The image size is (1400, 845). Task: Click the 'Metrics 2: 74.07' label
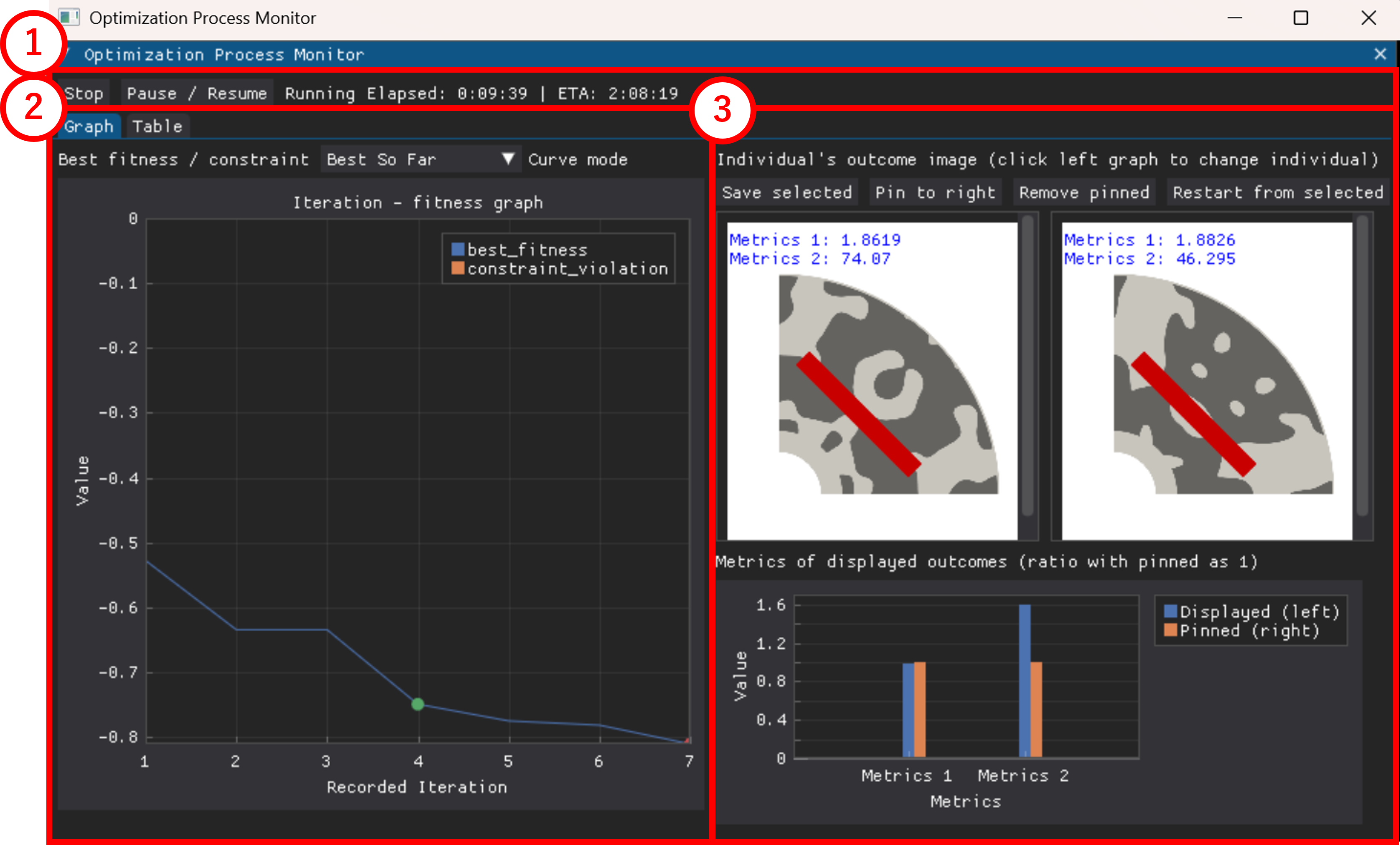(810, 259)
